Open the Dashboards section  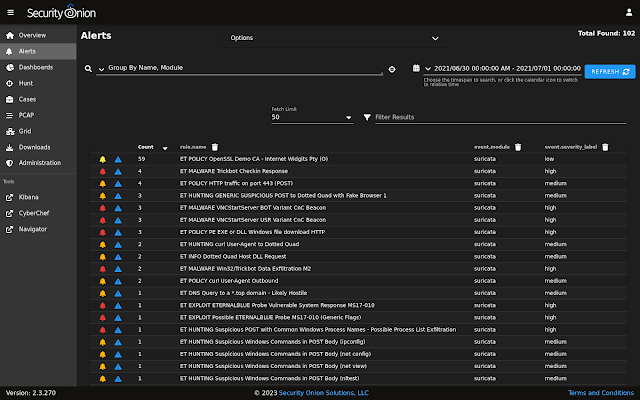[38, 67]
